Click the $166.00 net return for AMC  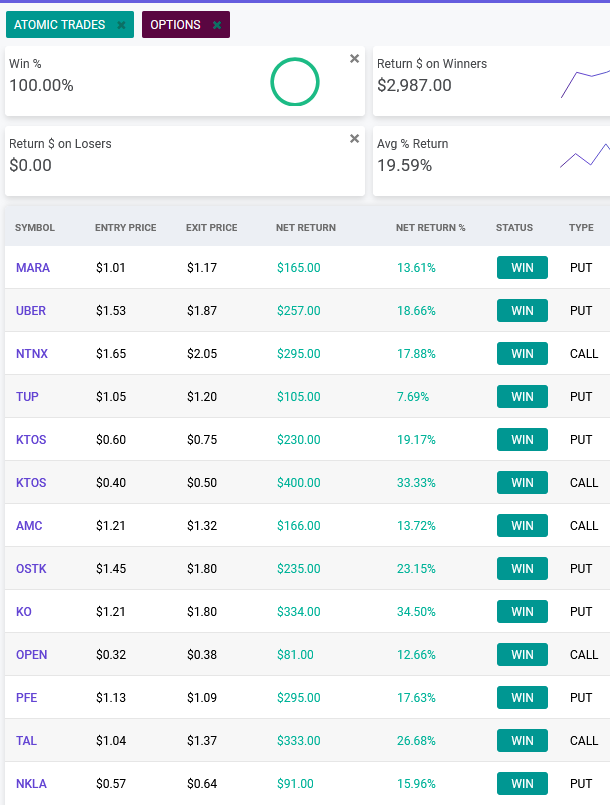[299, 526]
